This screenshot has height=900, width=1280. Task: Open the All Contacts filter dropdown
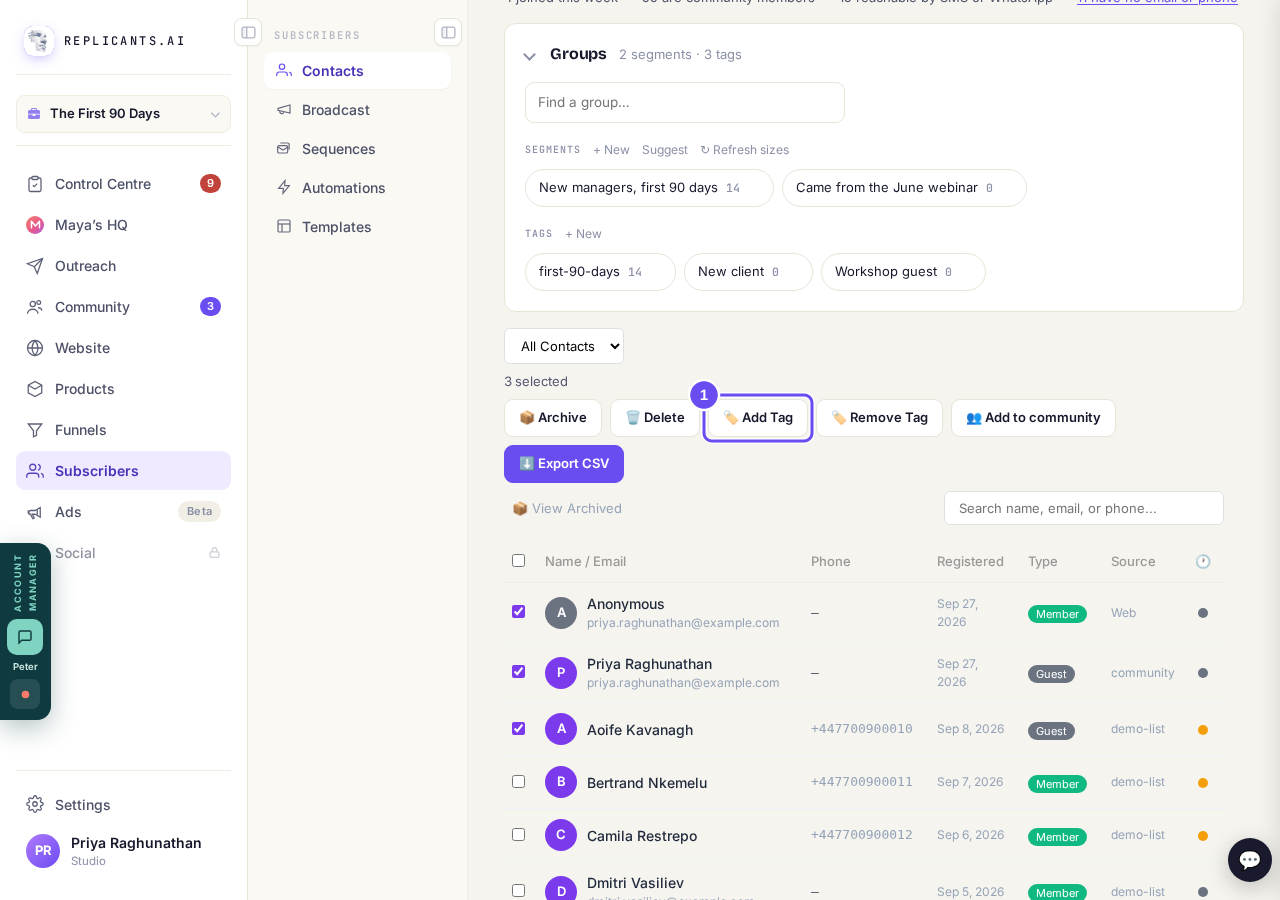(564, 346)
